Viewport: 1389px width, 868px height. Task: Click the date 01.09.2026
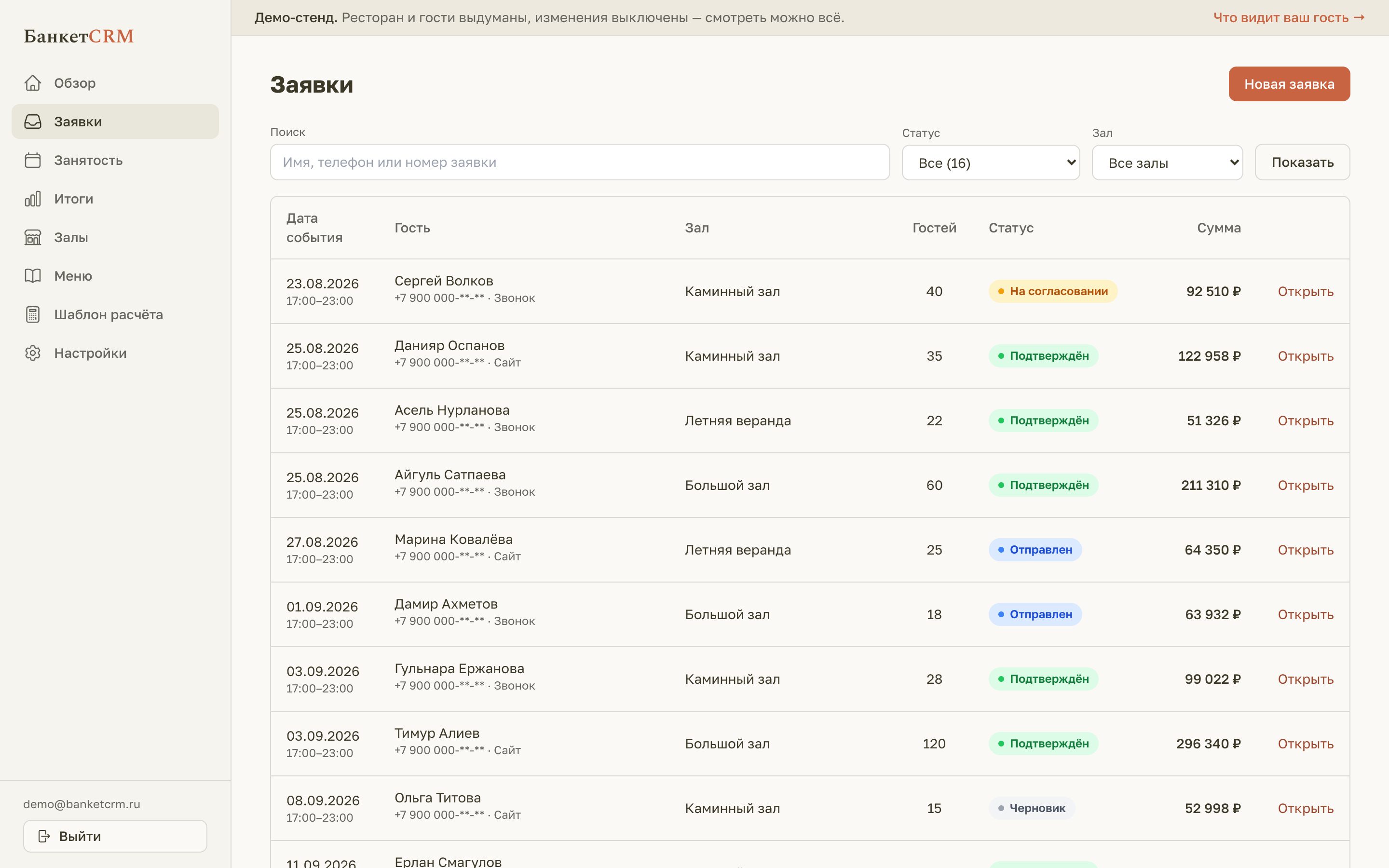322,607
